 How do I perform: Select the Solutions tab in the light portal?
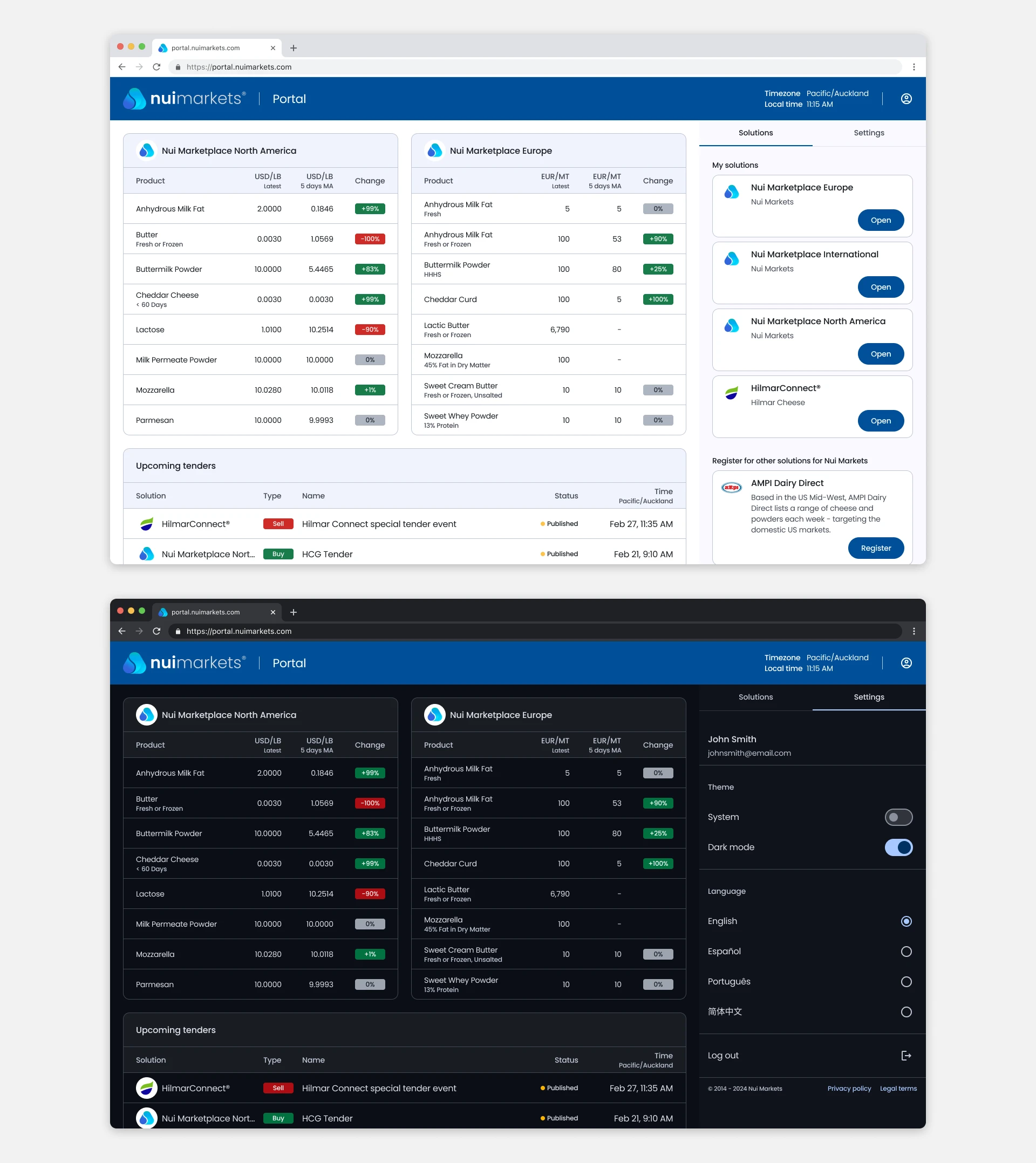tap(755, 133)
